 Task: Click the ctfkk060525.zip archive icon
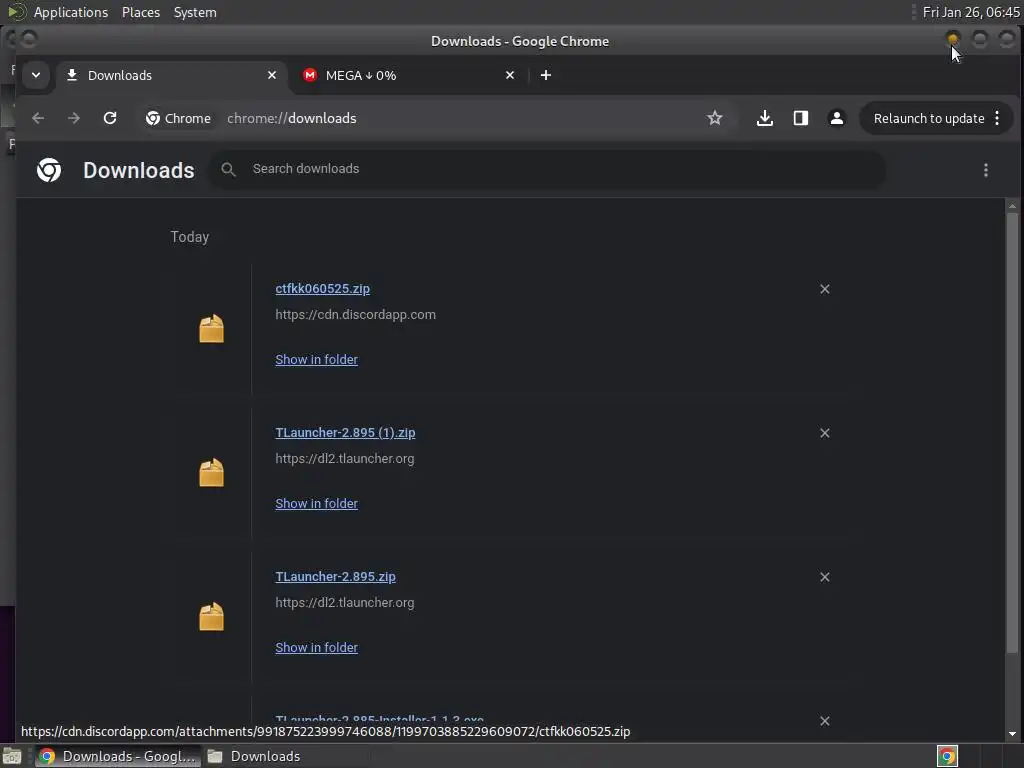[x=212, y=328]
